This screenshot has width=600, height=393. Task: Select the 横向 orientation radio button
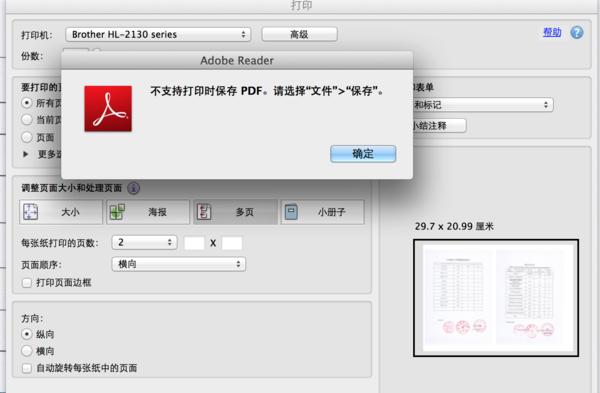coord(26,351)
